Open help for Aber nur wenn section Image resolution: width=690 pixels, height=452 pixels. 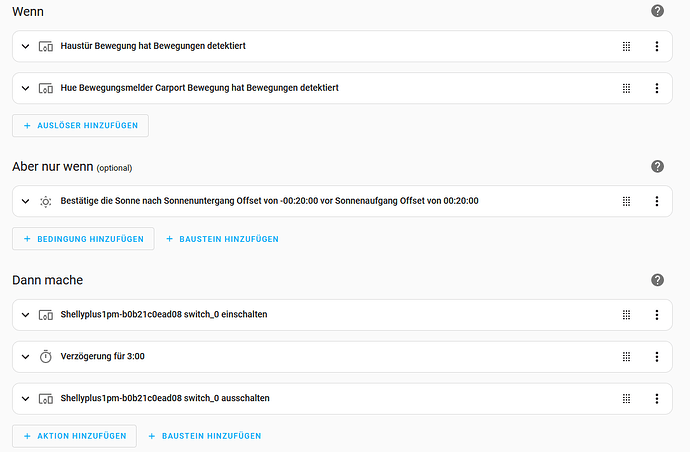coord(657,166)
